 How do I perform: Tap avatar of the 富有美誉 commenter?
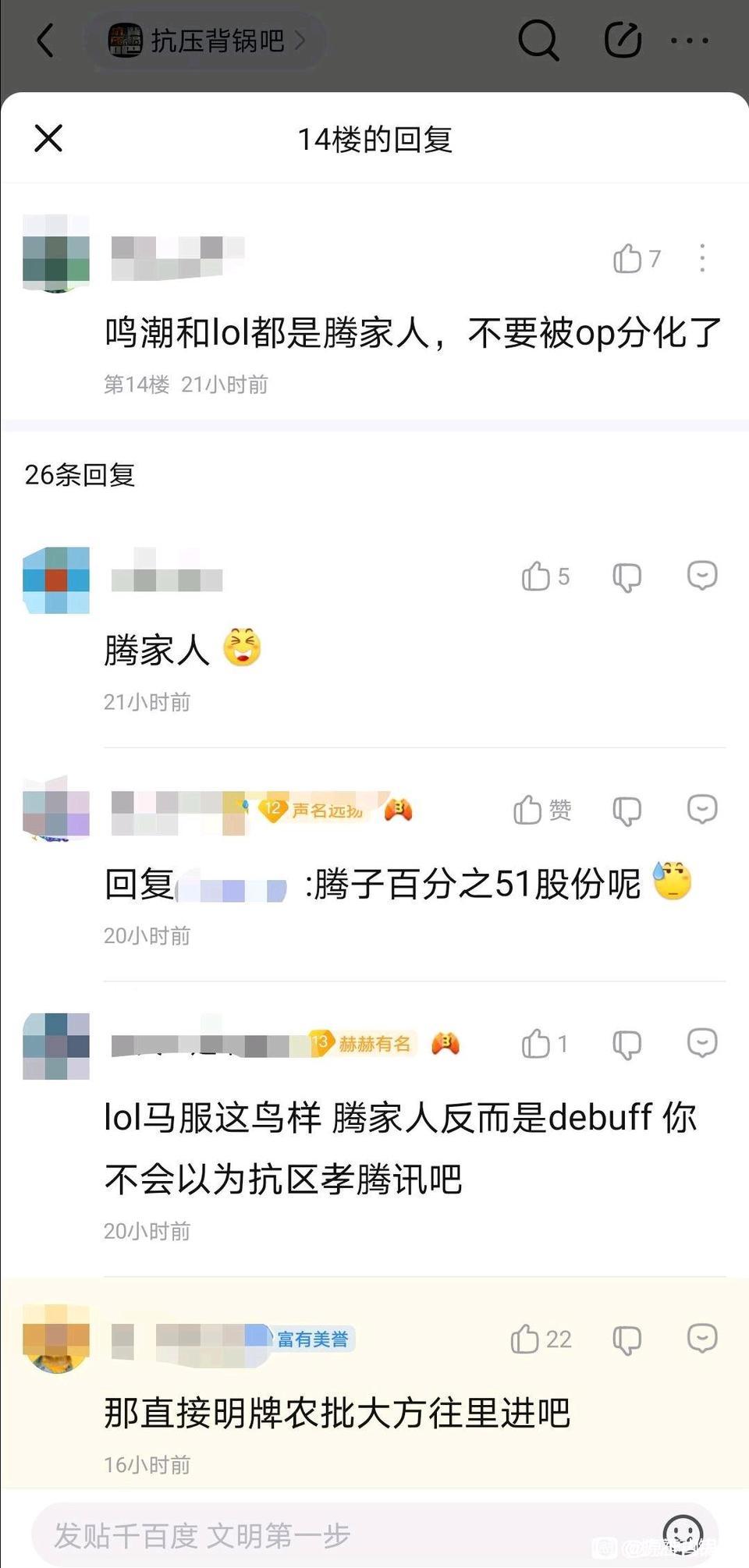pyautogui.click(x=56, y=1338)
